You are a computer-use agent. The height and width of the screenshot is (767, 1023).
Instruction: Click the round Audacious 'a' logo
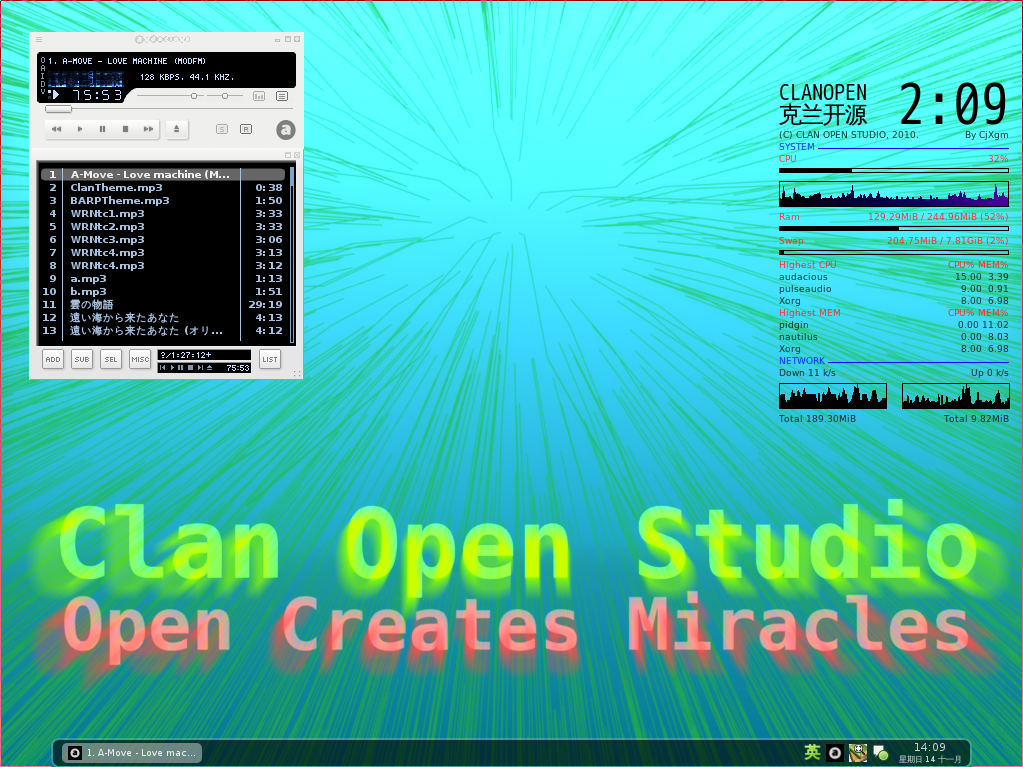[285, 130]
